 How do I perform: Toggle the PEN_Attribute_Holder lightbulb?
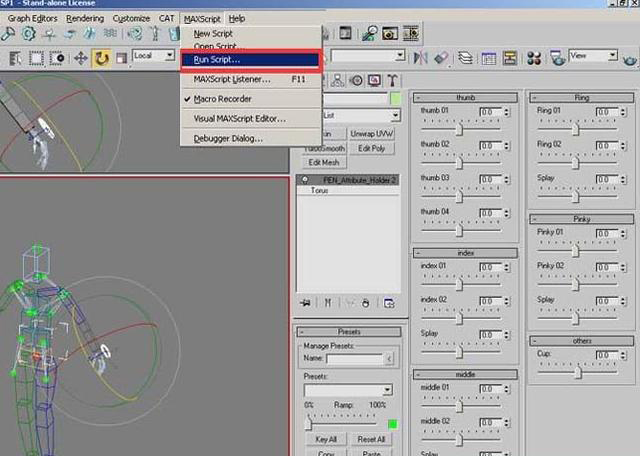coord(304,180)
